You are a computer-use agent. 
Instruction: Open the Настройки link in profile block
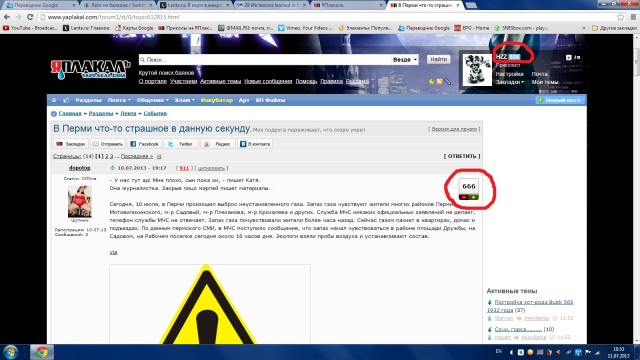(509, 74)
